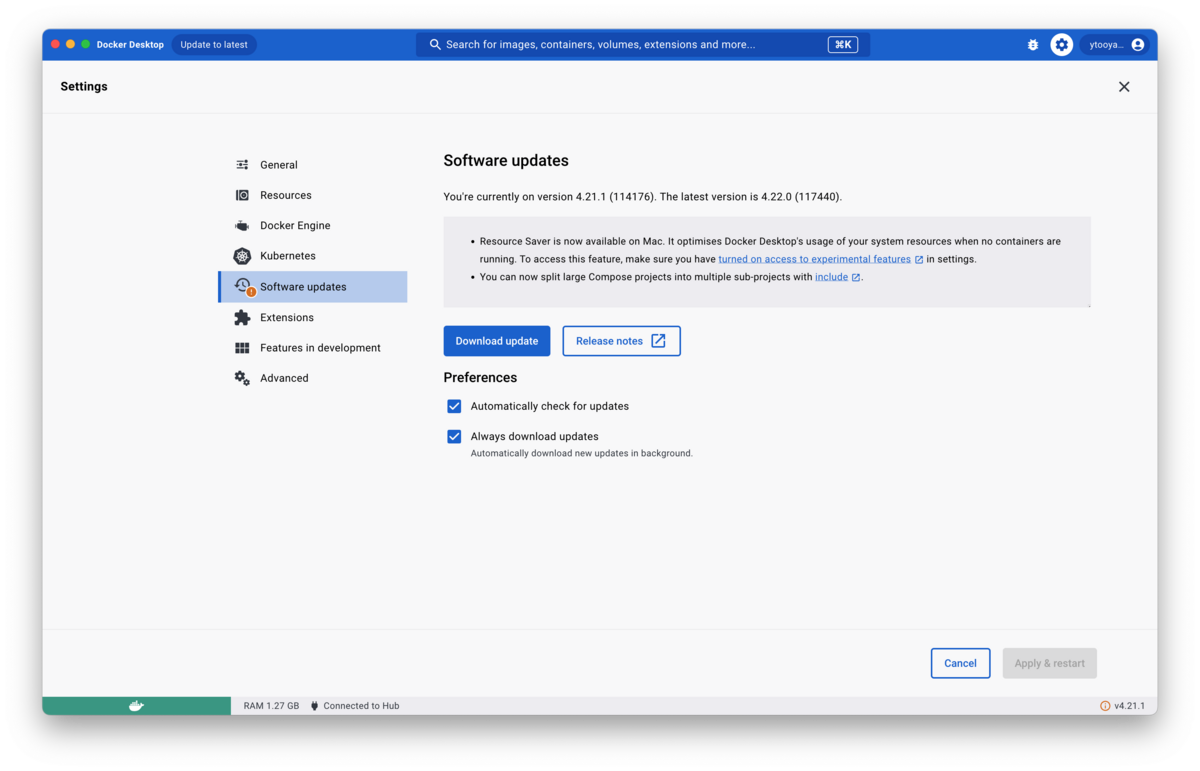The height and width of the screenshot is (771, 1200).
Task: Click the settings gear icon in header
Action: coord(1062,45)
